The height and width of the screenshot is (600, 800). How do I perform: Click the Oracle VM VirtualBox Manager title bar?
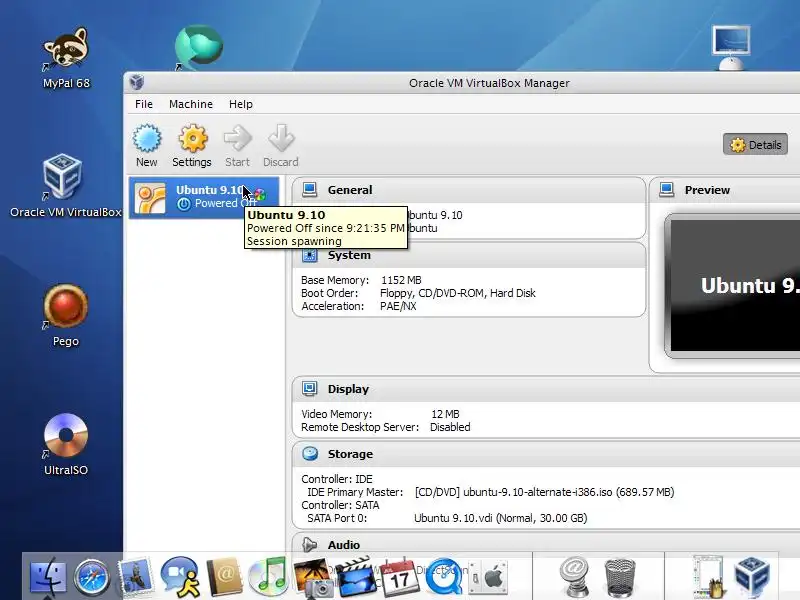point(489,83)
